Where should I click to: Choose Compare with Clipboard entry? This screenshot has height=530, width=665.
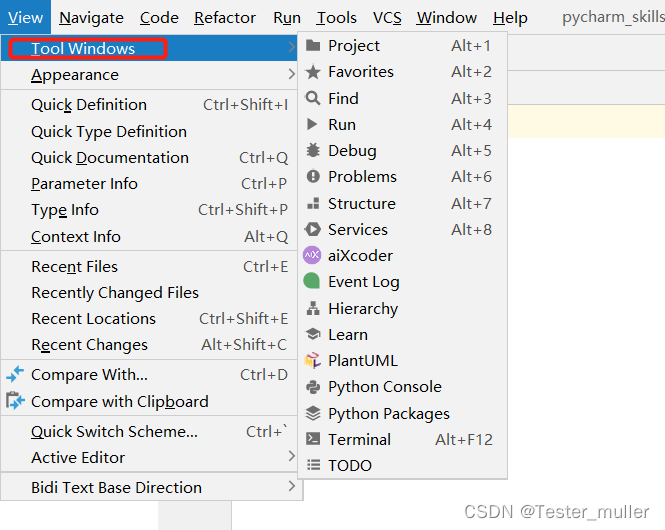(149, 402)
